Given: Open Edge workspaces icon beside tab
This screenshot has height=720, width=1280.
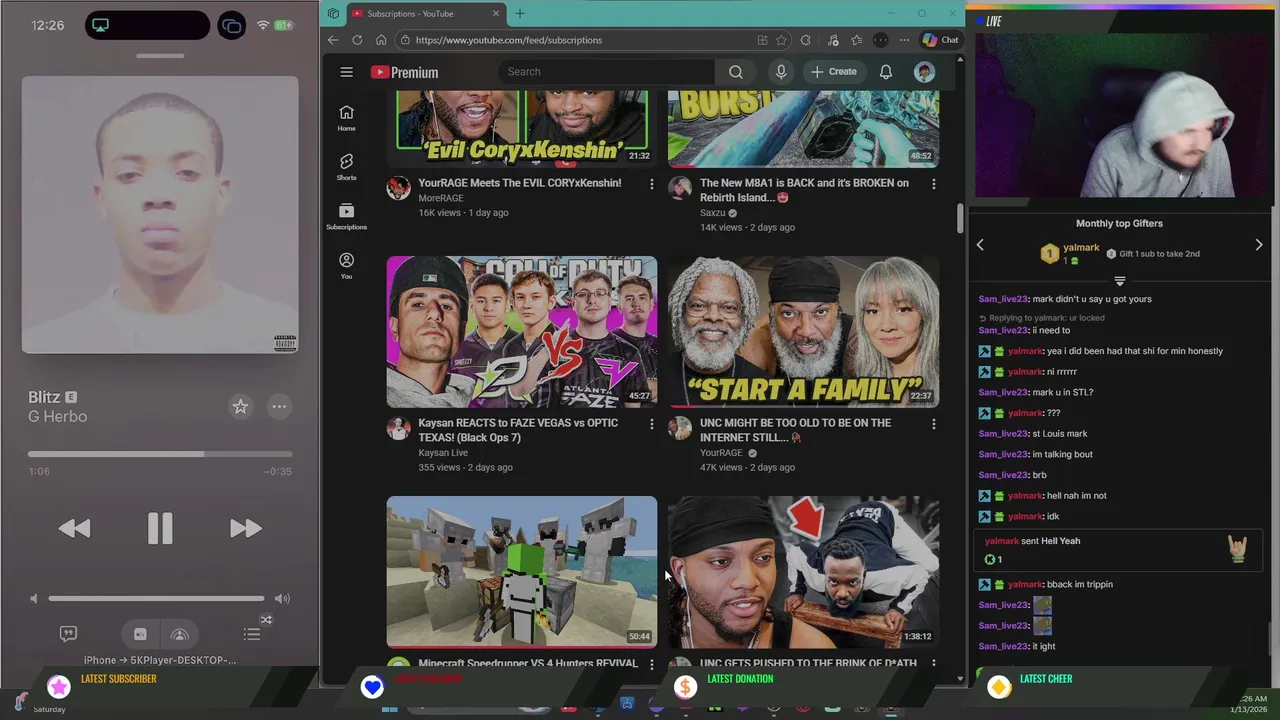Looking at the screenshot, I should (333, 13).
